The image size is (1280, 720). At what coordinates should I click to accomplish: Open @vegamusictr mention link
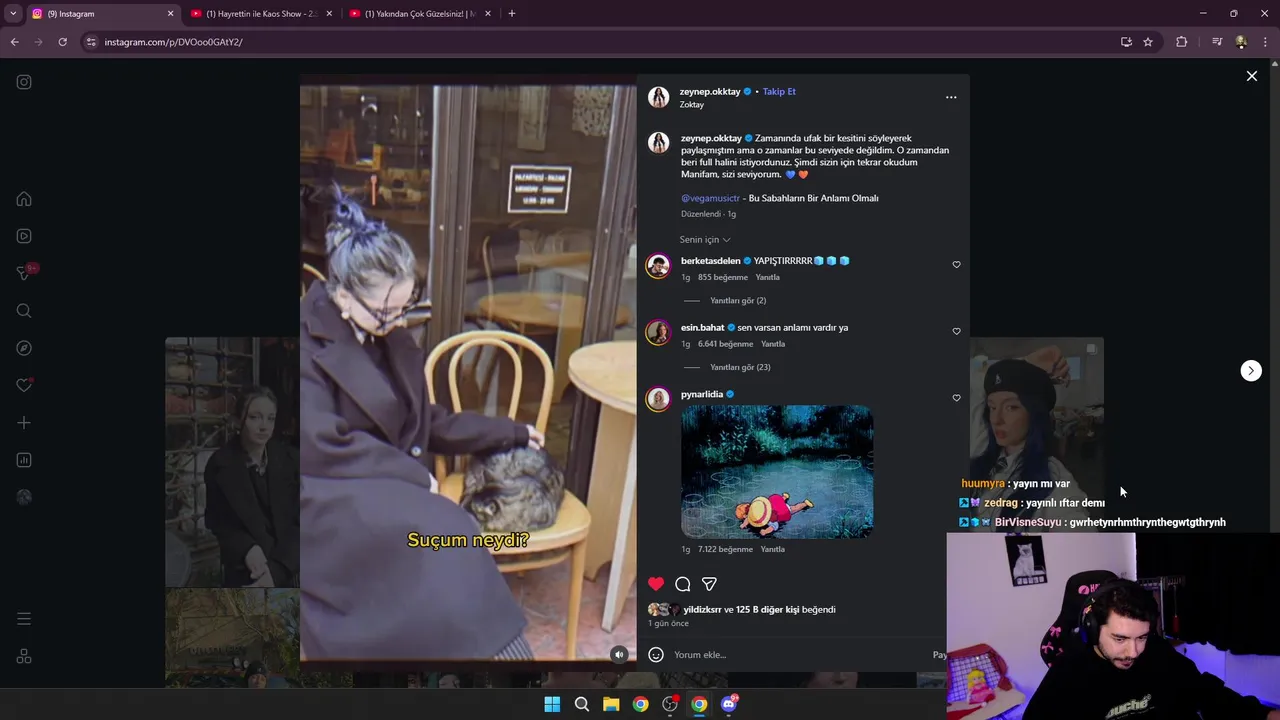tap(710, 198)
